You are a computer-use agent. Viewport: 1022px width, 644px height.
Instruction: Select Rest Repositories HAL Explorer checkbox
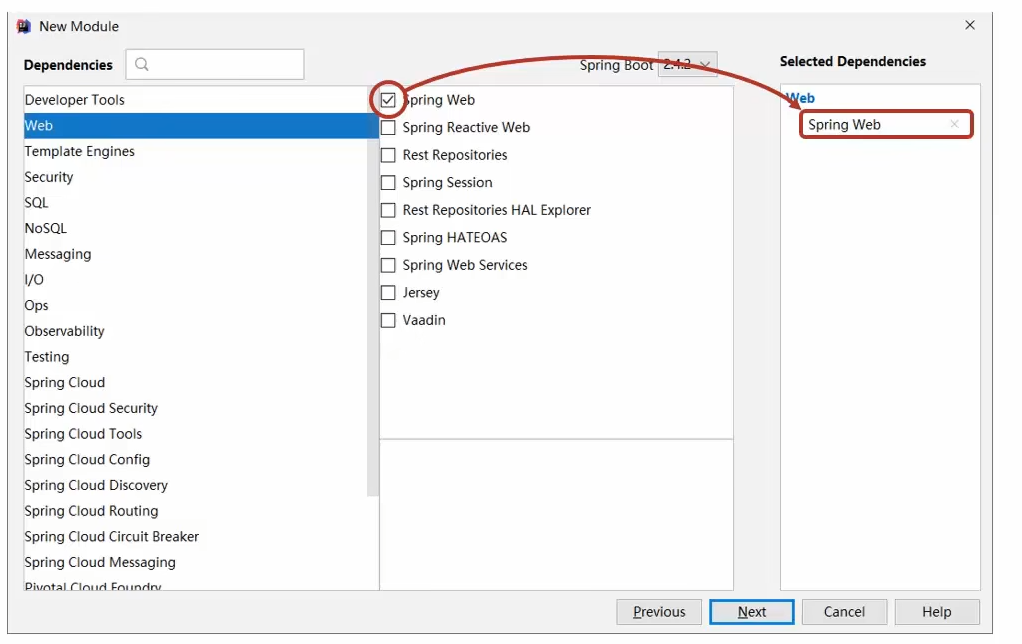click(x=388, y=210)
